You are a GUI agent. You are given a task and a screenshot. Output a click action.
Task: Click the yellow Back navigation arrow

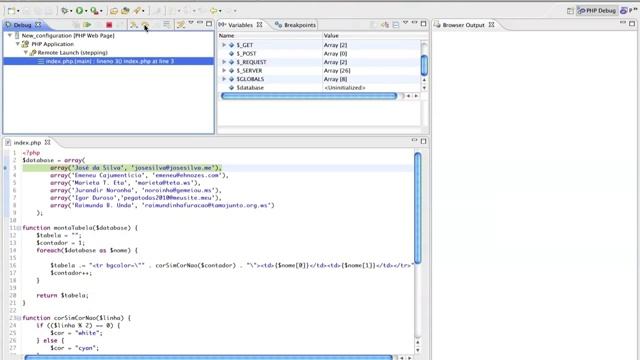tap(213, 11)
